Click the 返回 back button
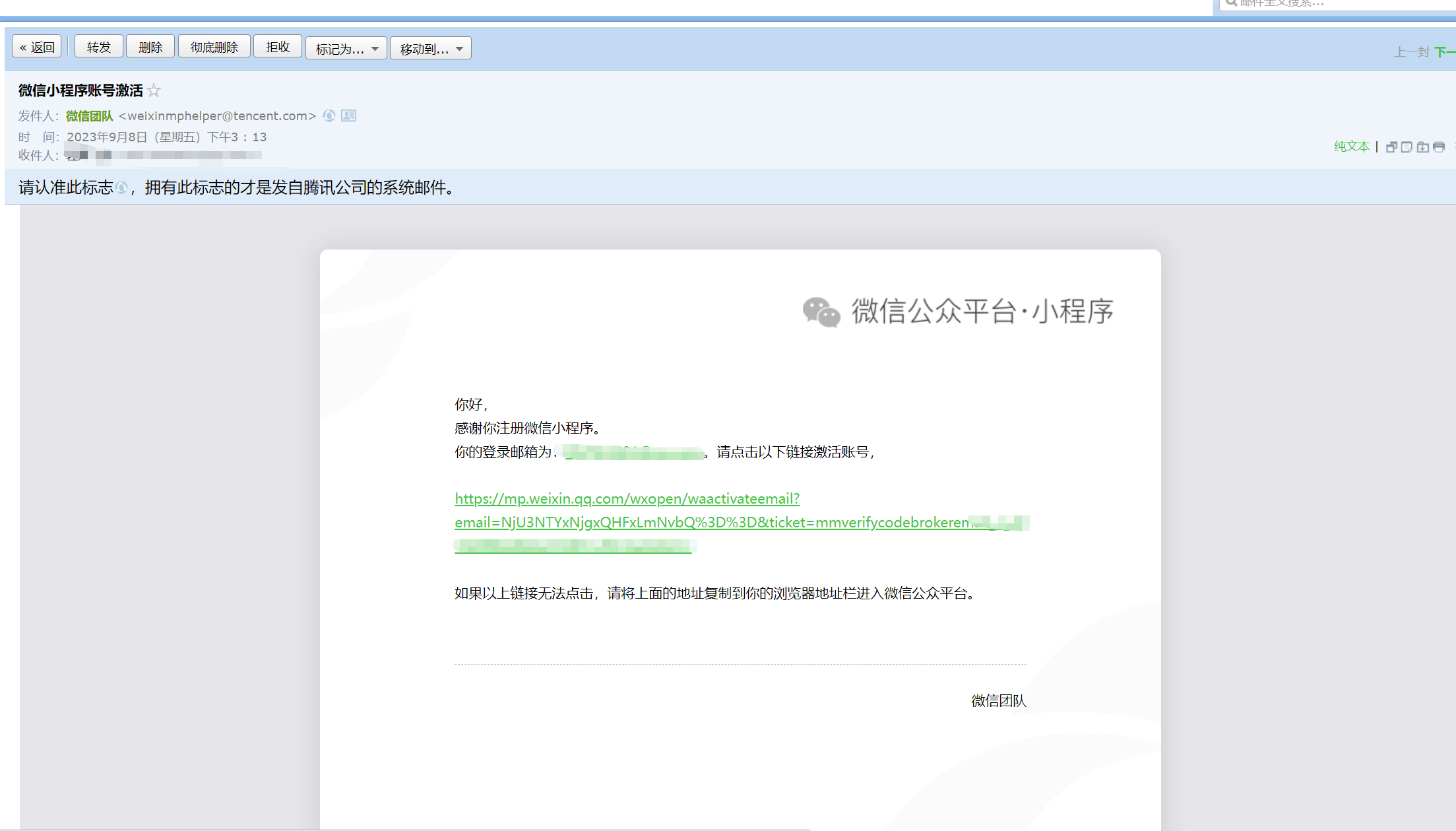This screenshot has width=1456, height=831. 37,47
